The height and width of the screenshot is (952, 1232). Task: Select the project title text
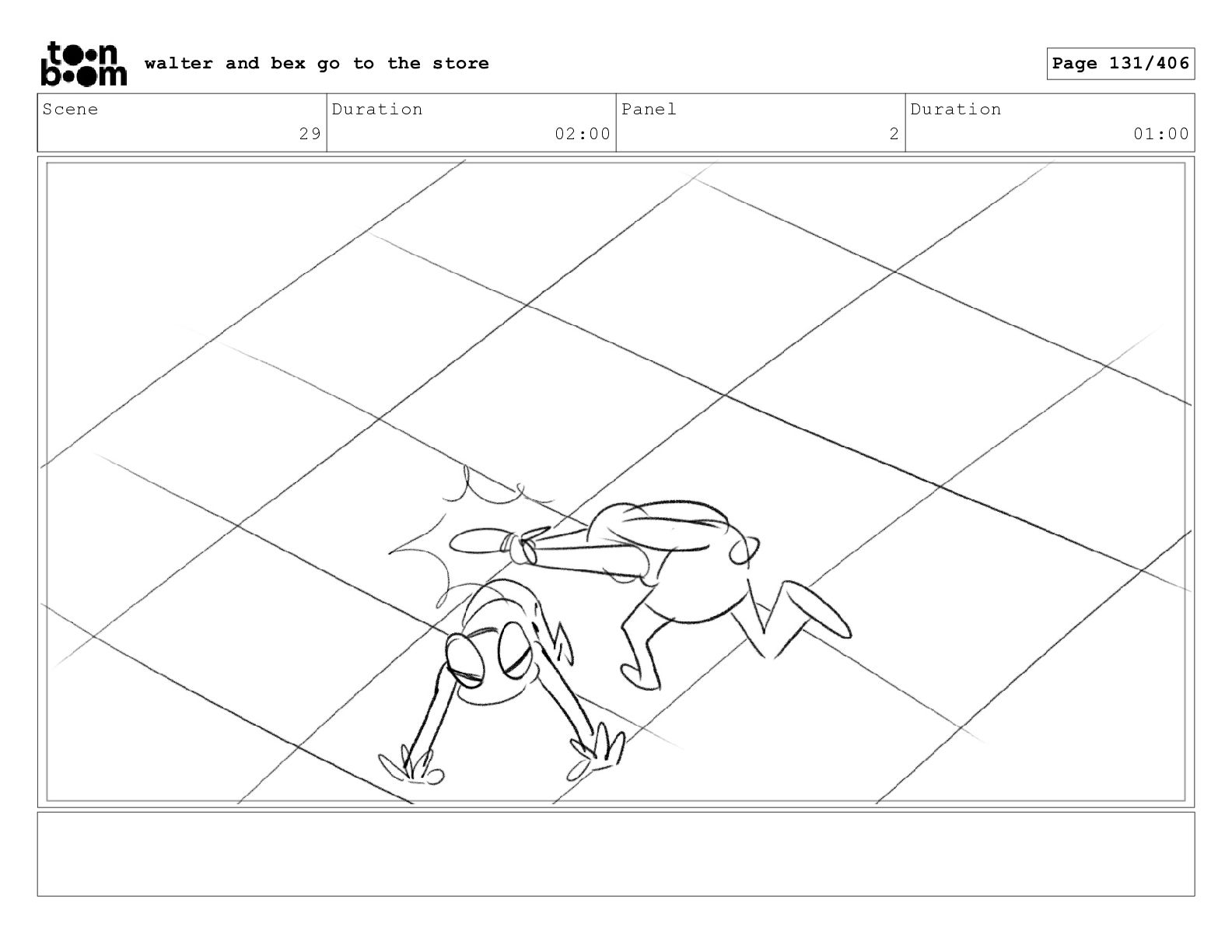pyautogui.click(x=317, y=63)
